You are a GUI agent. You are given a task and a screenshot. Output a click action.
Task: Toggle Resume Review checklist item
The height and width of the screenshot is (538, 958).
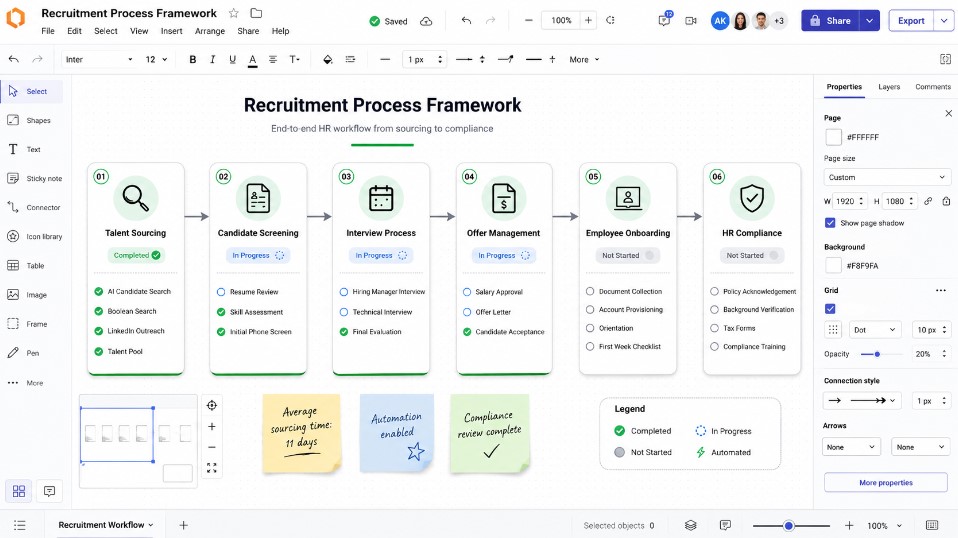[x=221, y=292]
